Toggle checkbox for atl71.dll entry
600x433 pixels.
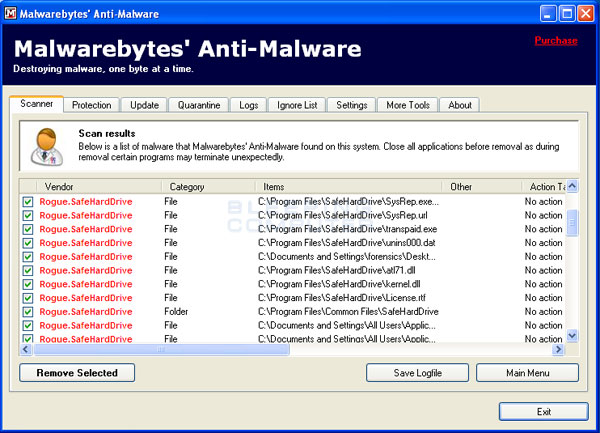[x=28, y=270]
